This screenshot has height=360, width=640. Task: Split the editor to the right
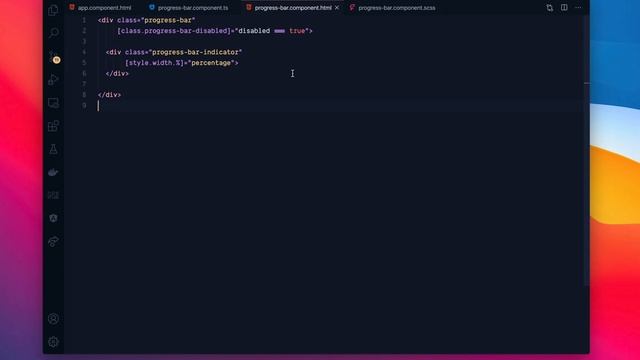click(x=564, y=8)
